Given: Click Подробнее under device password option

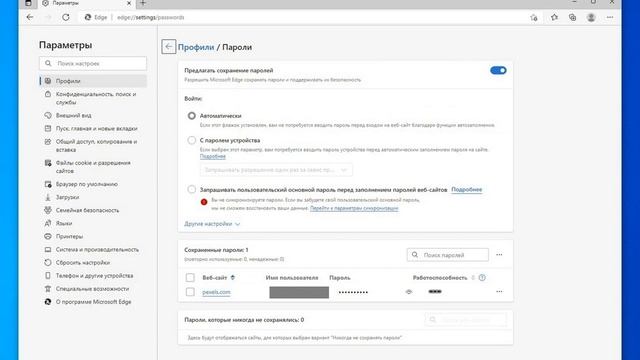Looking at the screenshot, I should pos(213,156).
